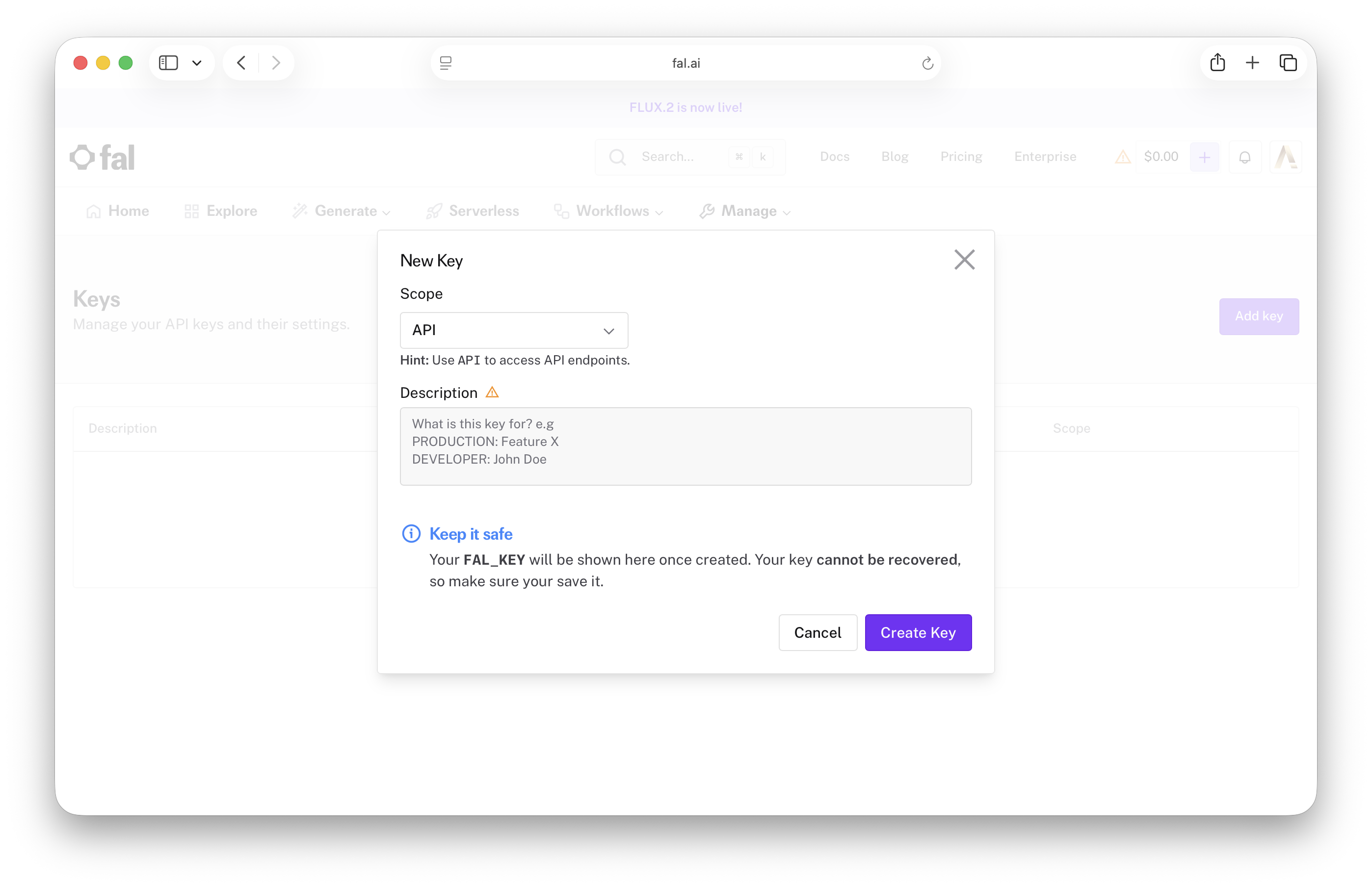
Task: Expand the Manage menu
Action: pyautogui.click(x=745, y=211)
